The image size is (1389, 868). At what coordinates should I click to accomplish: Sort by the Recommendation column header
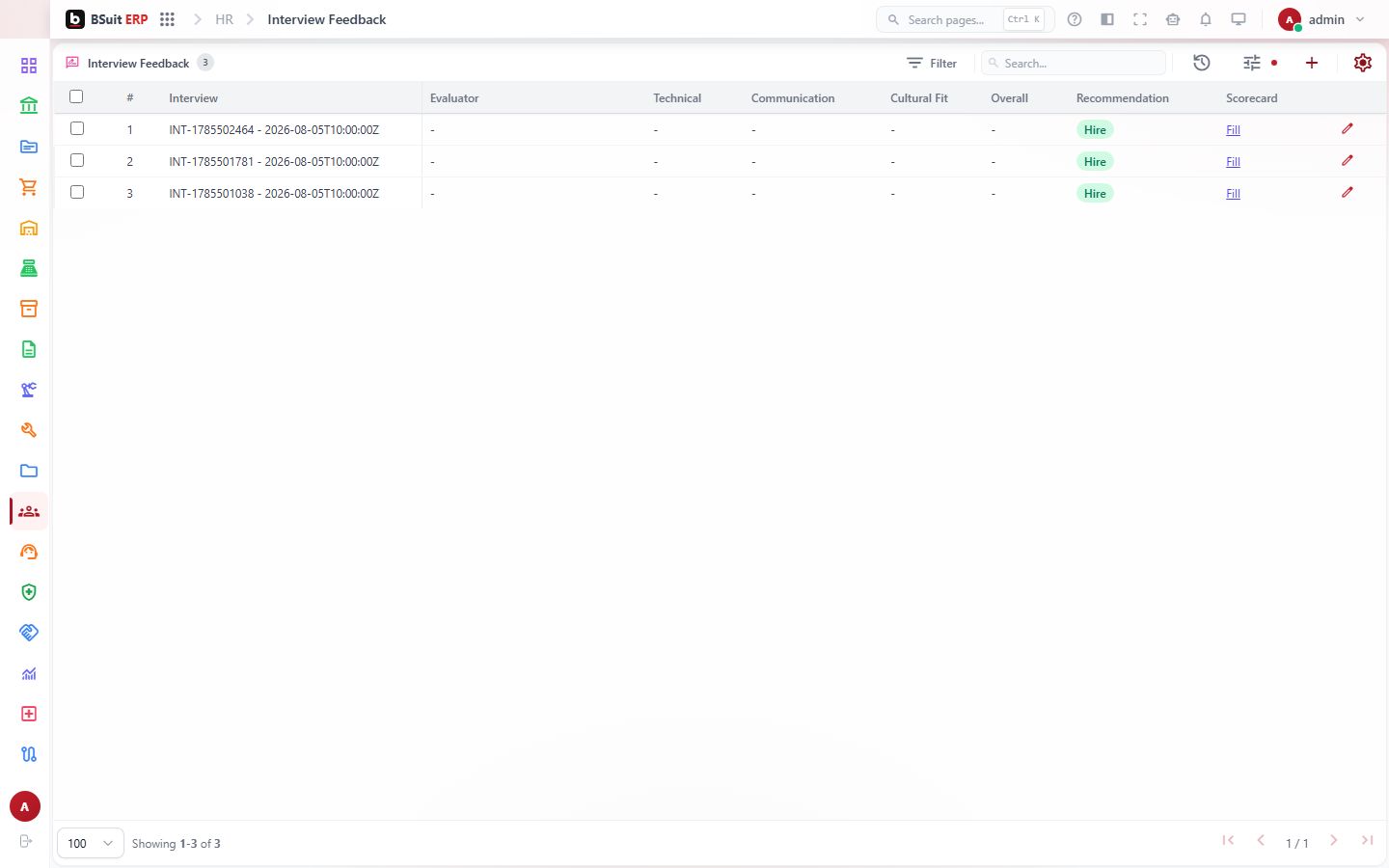(1122, 98)
